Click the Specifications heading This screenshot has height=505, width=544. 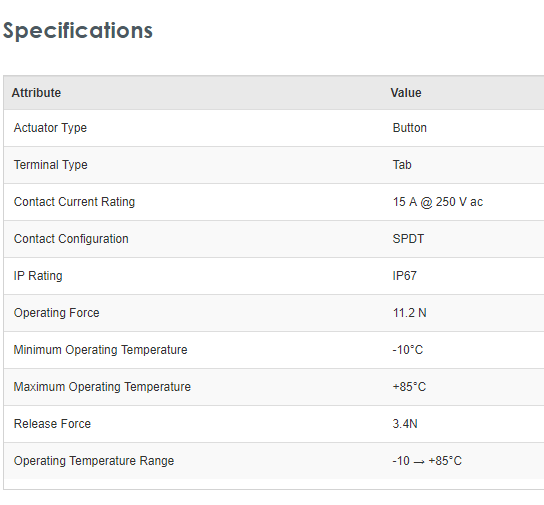(x=78, y=31)
